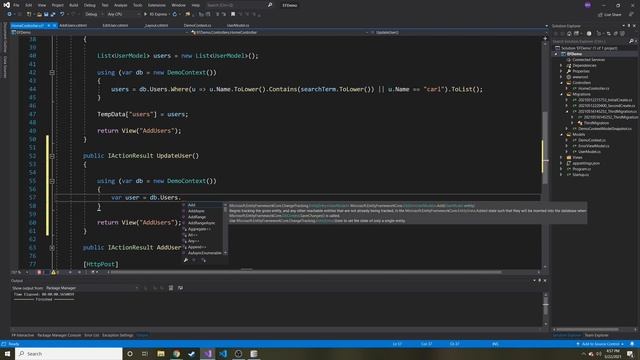Open the Edit menu

coord(29,5)
